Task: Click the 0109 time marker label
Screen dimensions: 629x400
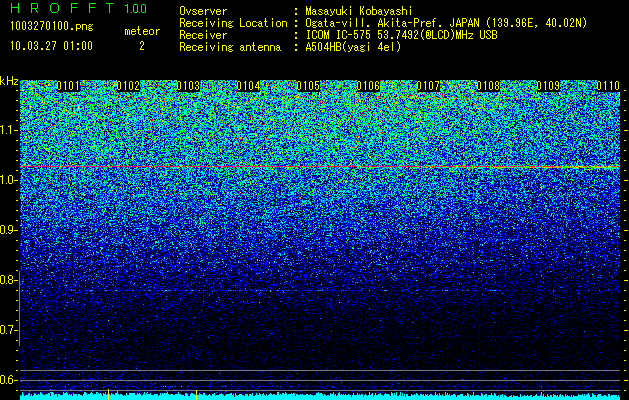Action: [548, 86]
